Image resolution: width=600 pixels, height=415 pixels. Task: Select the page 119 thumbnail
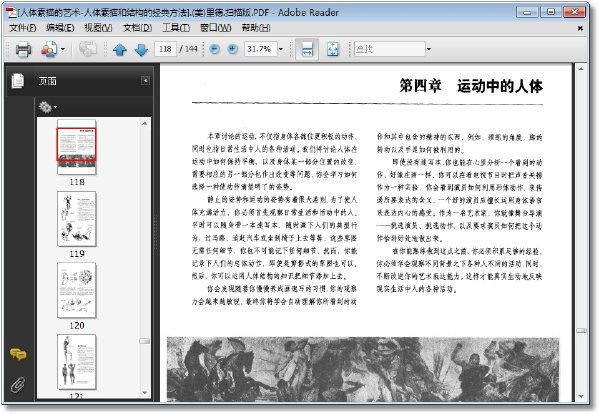(x=77, y=219)
